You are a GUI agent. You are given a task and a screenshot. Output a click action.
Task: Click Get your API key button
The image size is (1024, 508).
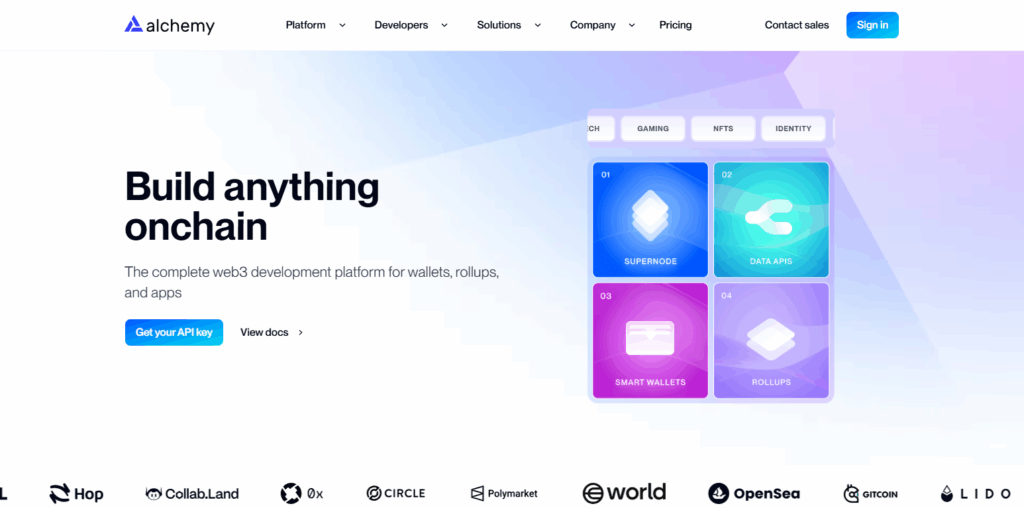tap(174, 332)
